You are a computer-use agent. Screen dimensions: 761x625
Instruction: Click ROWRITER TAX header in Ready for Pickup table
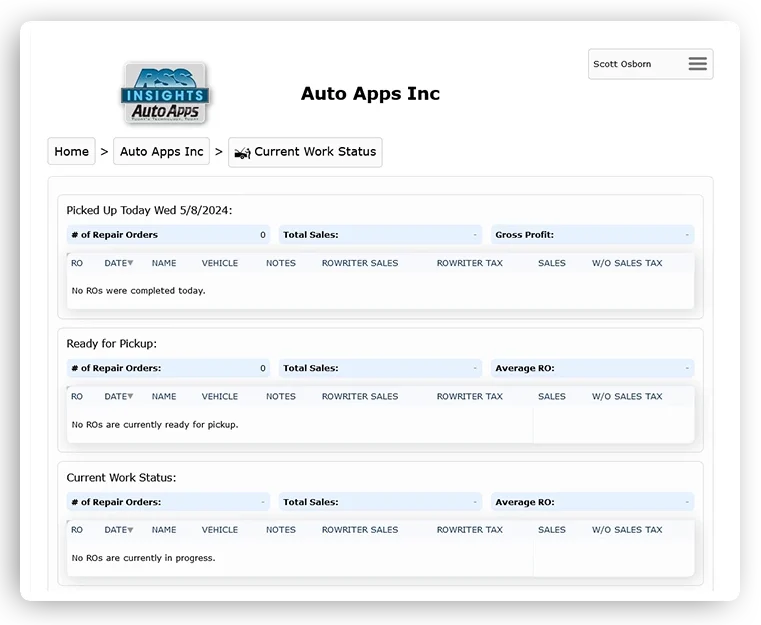pos(469,396)
